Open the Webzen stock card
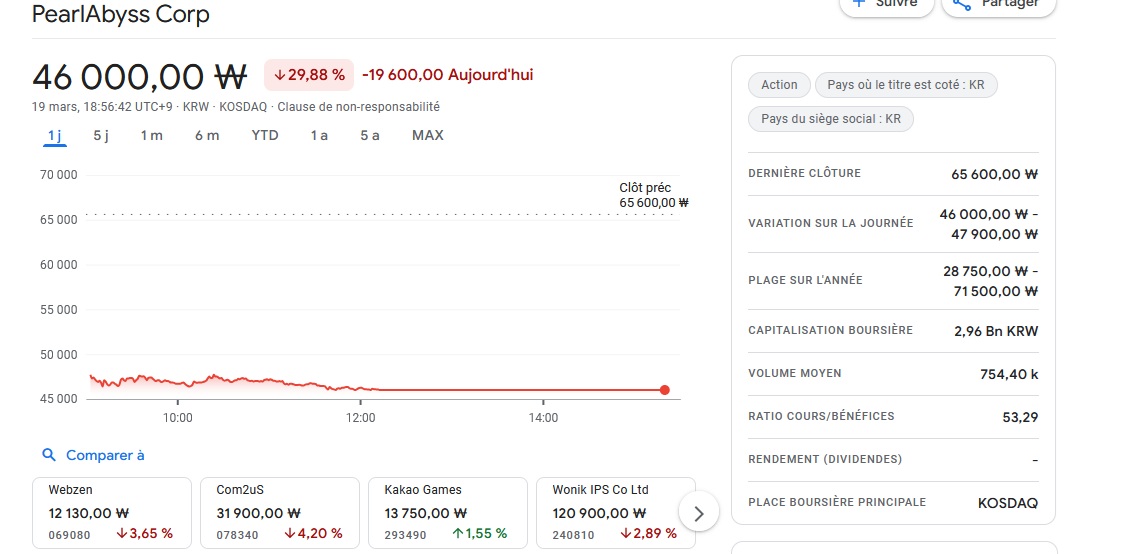Viewport: 1142px width, 554px height. point(111,512)
